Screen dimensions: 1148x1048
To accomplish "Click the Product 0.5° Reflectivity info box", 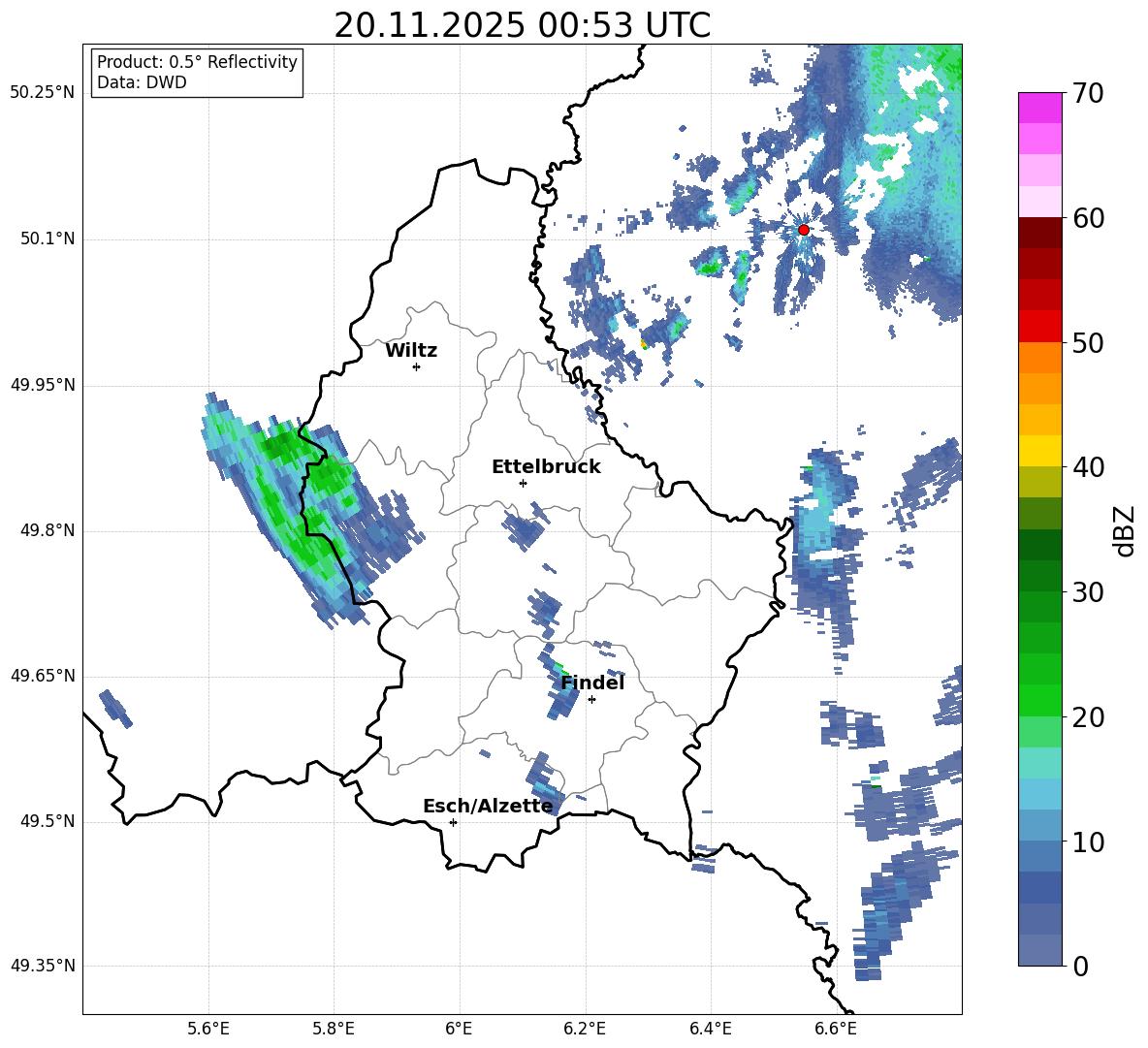I will [x=197, y=72].
